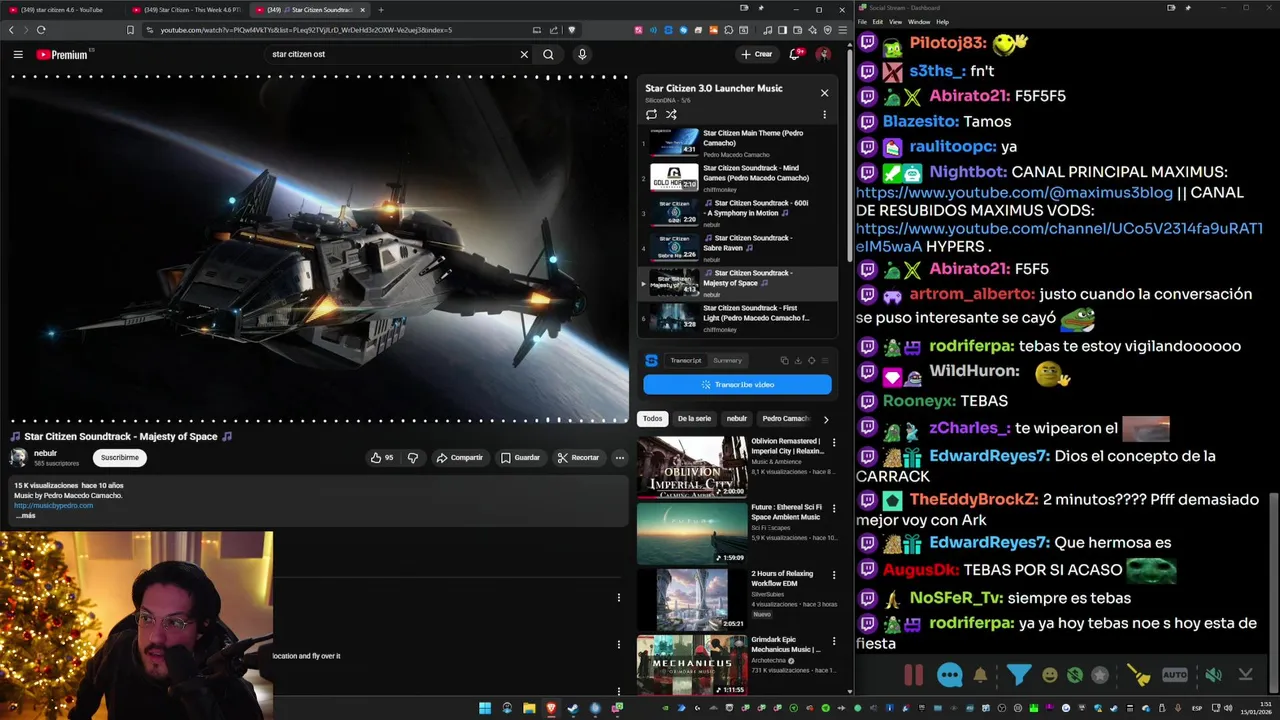Screen dimensions: 1280x720
Task: Open the musicbypedro.com link
Action: point(53,505)
